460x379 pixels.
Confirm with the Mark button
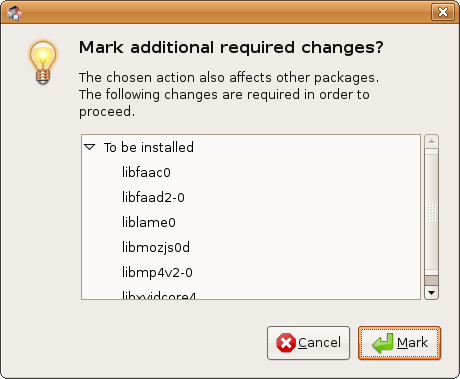[x=399, y=343]
